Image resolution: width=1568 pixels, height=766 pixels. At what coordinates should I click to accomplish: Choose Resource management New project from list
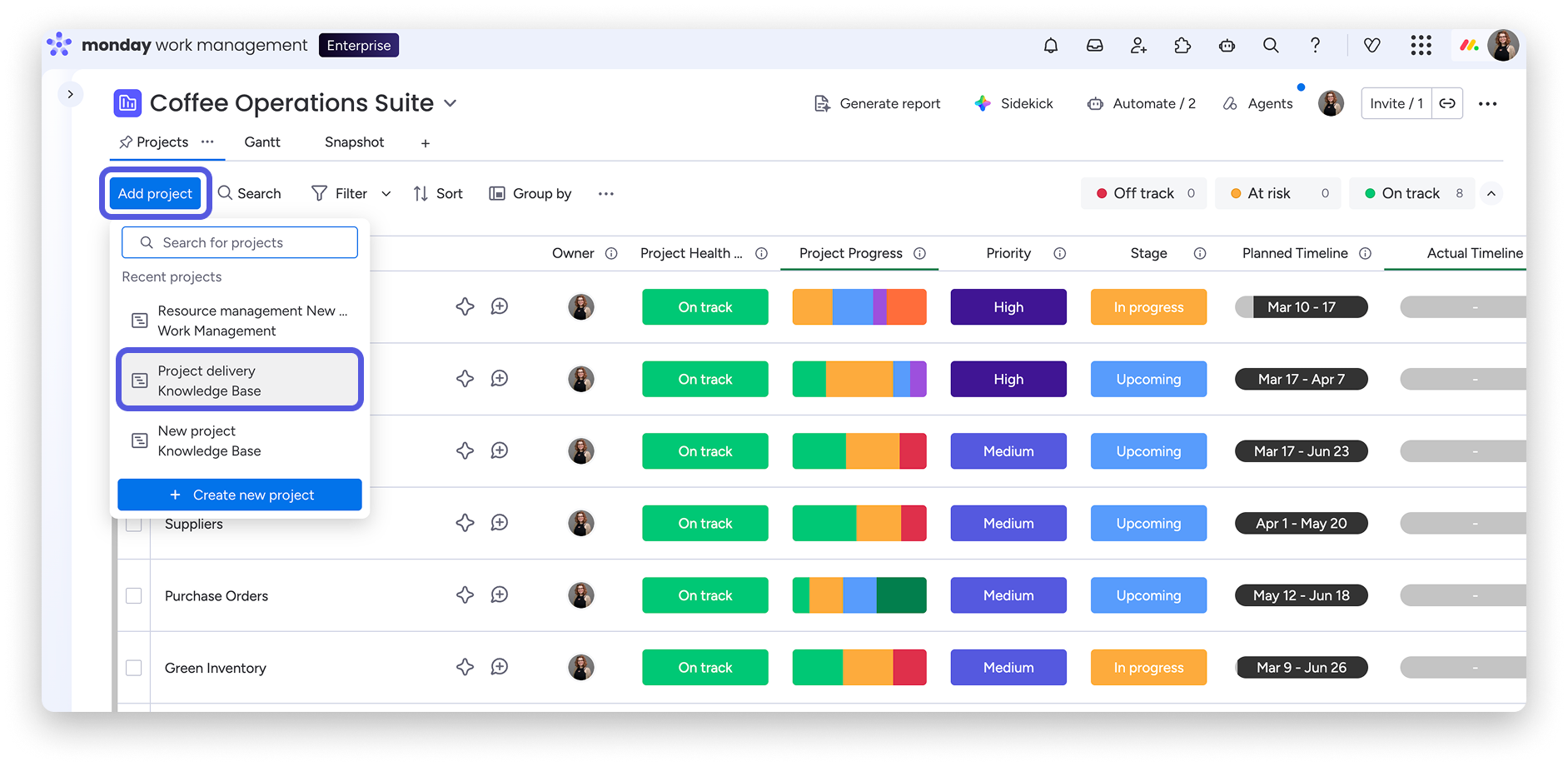pos(240,321)
